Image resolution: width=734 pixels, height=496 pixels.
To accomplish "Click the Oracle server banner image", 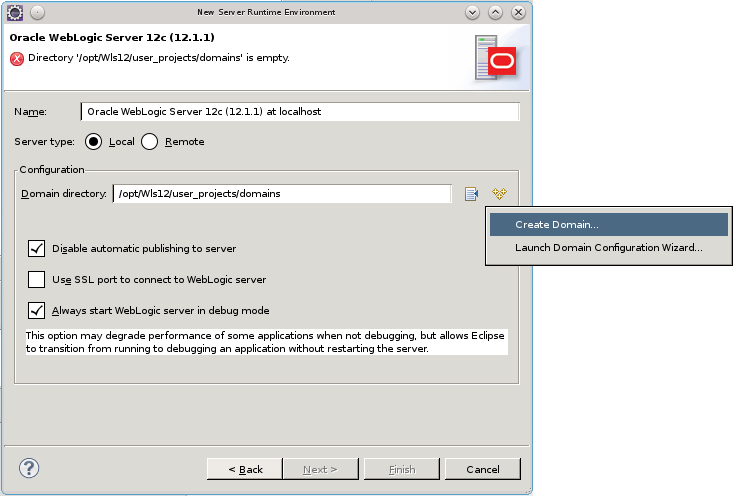I will point(495,58).
